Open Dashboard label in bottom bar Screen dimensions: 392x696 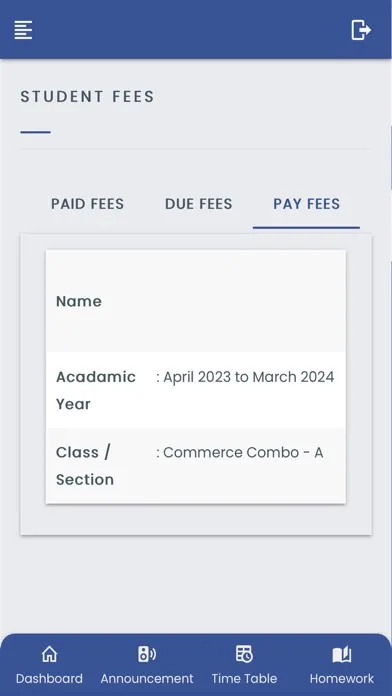tap(49, 678)
